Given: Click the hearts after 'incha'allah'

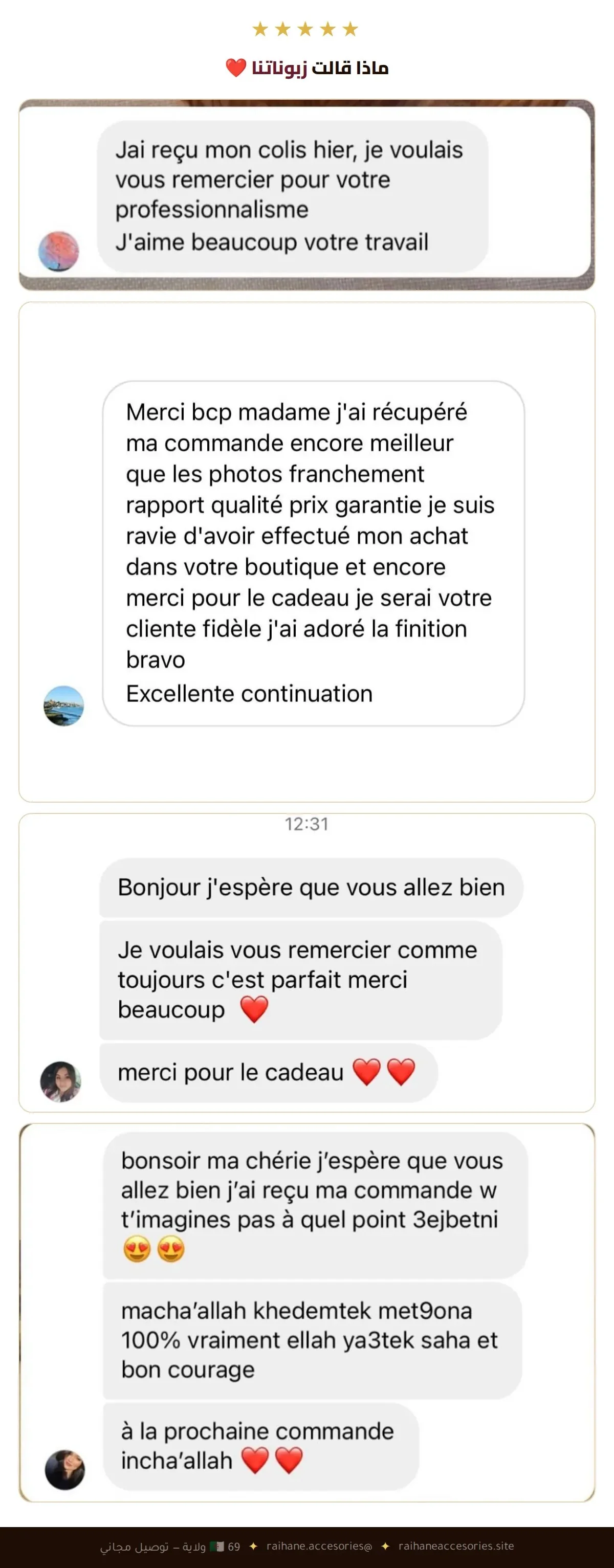Looking at the screenshot, I should pyautogui.click(x=272, y=1460).
